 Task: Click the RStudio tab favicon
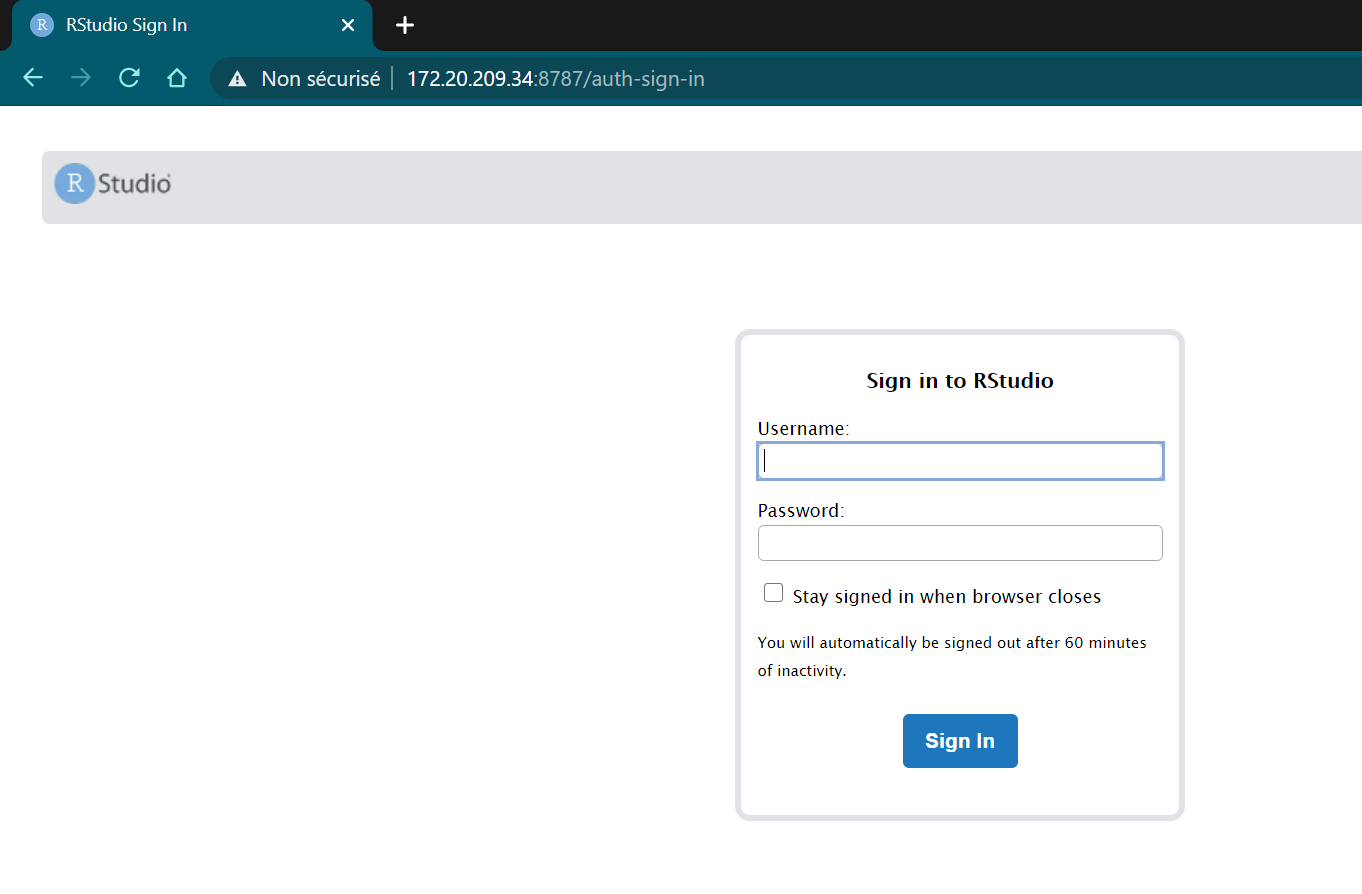tap(42, 25)
